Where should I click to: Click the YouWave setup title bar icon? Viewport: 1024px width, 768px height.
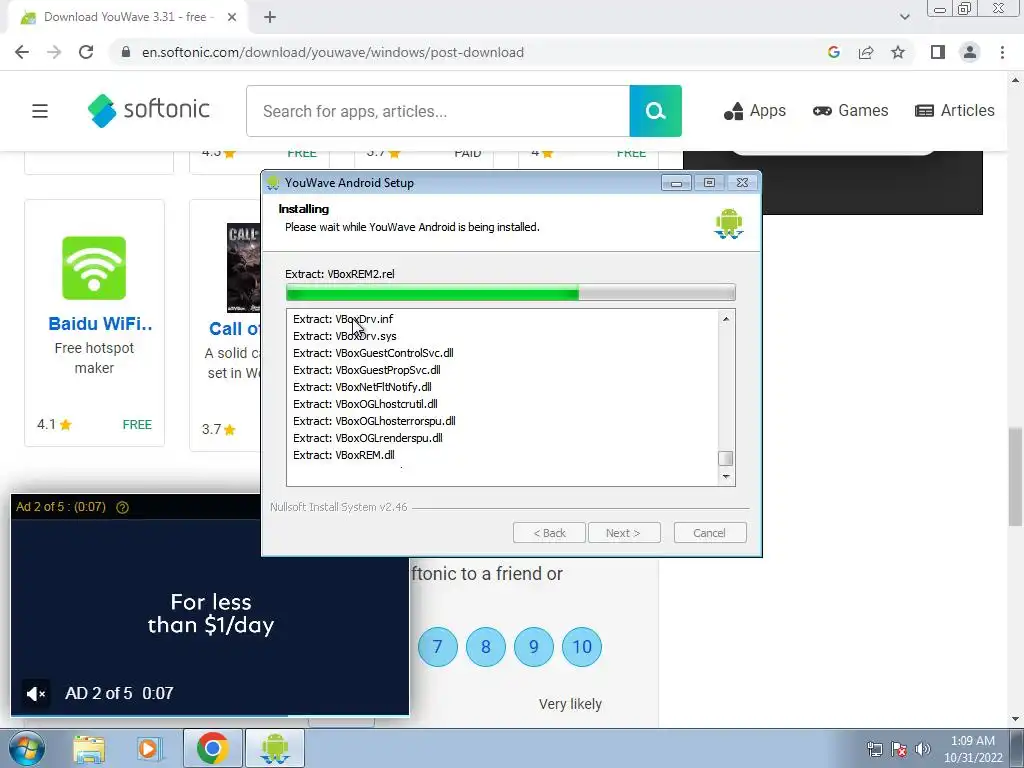[273, 183]
